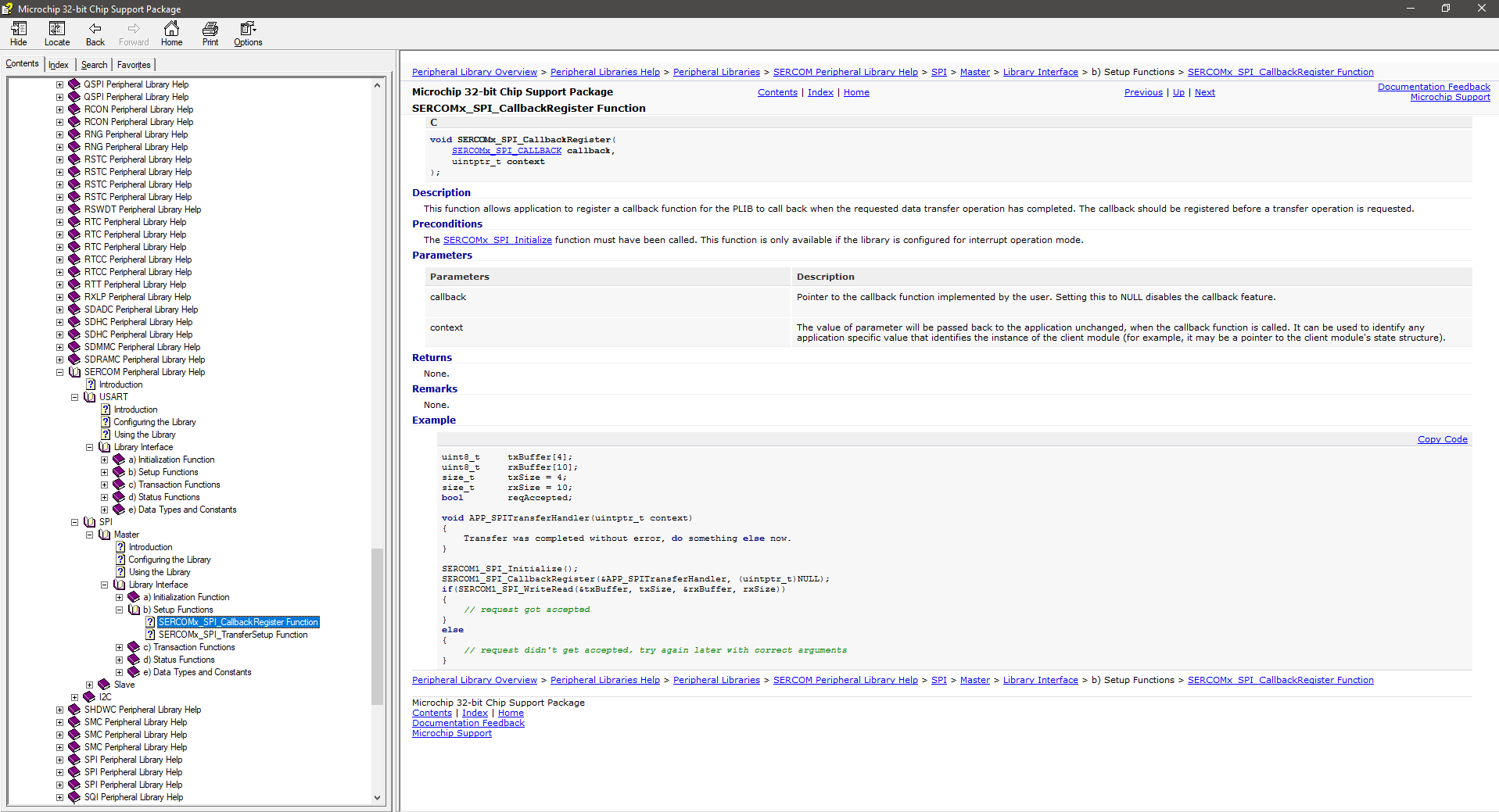Switch to the Favorites tab

[134, 65]
